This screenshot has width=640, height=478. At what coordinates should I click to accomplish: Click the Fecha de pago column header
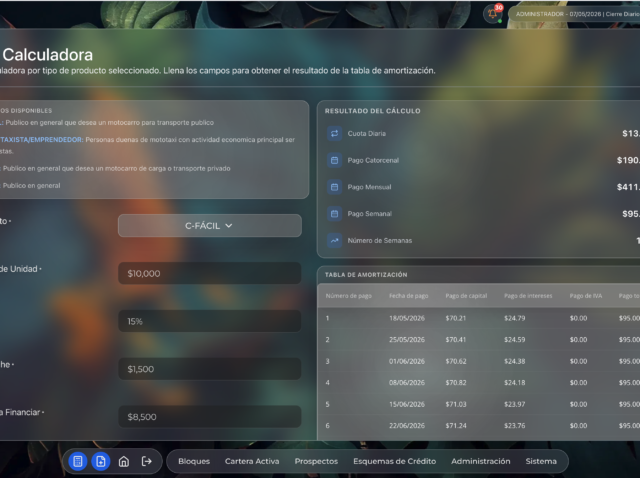tap(409, 296)
